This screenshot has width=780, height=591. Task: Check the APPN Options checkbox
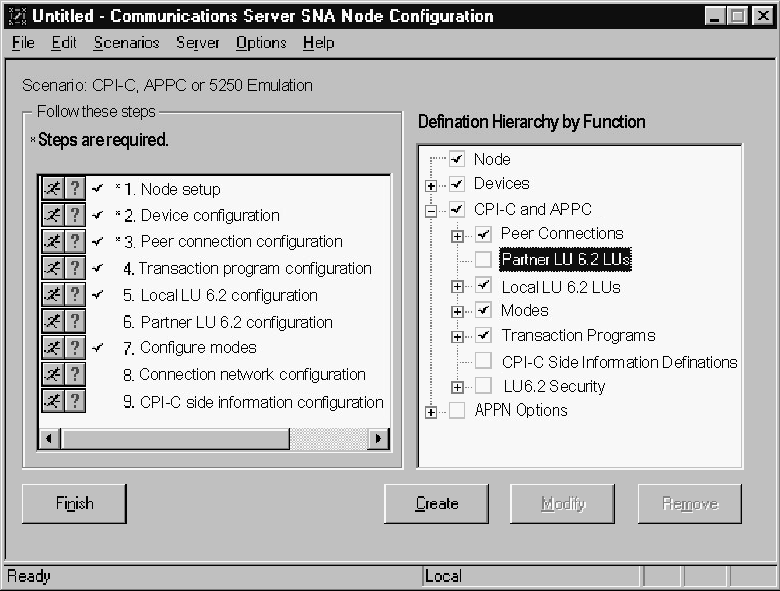pyautogui.click(x=457, y=410)
